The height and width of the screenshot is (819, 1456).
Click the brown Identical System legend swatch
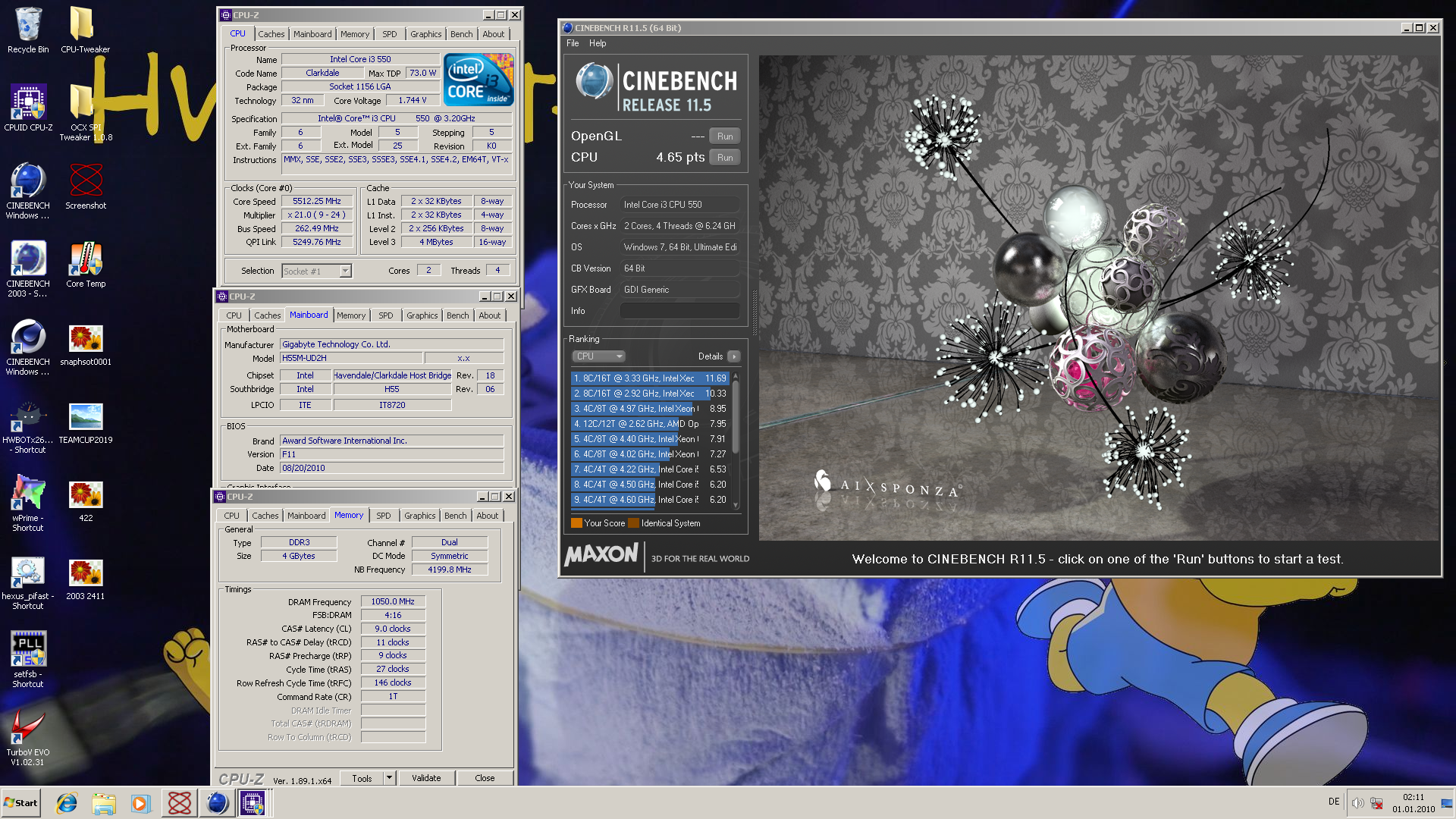(x=633, y=523)
